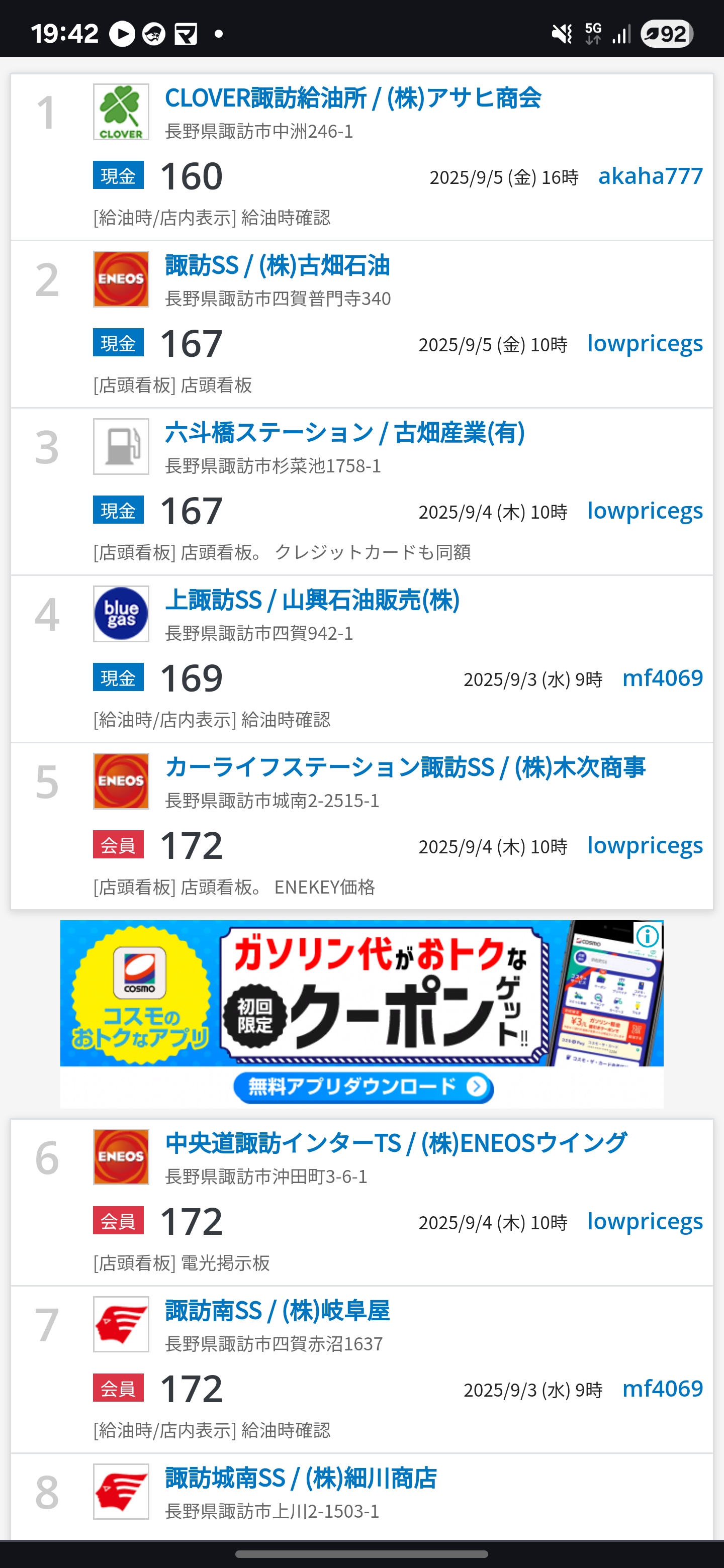Tap ENEOS logo for カーライフステーション諏訪SS
The image size is (724, 1568).
(121, 781)
